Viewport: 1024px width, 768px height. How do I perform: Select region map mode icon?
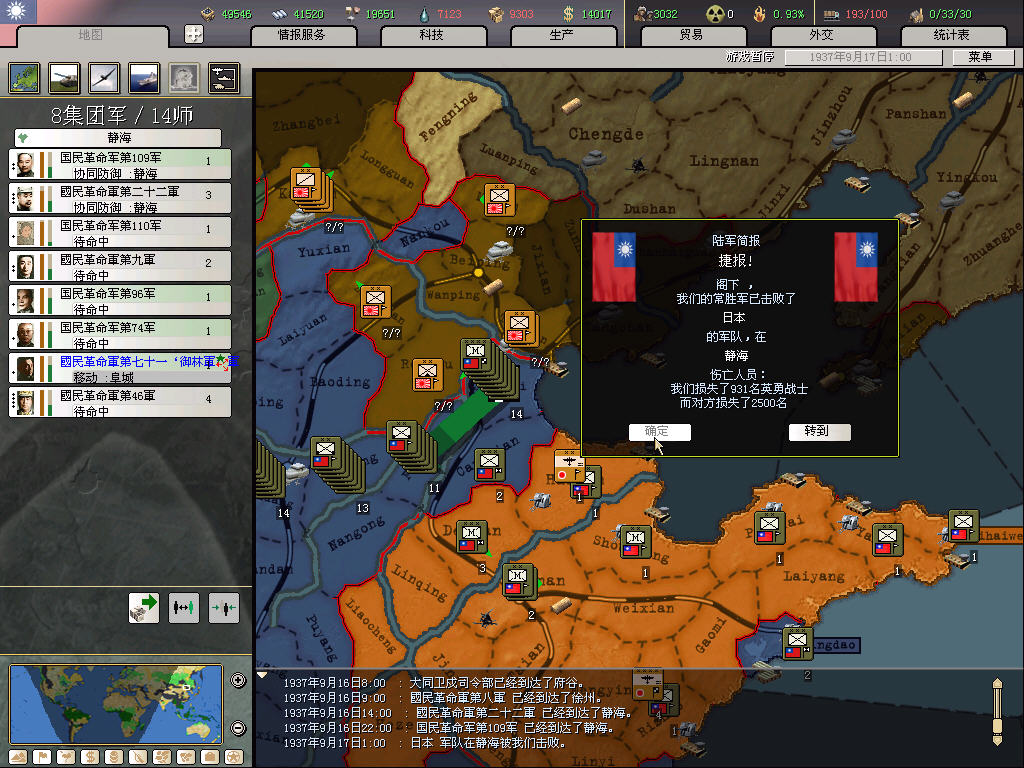(x=162, y=757)
